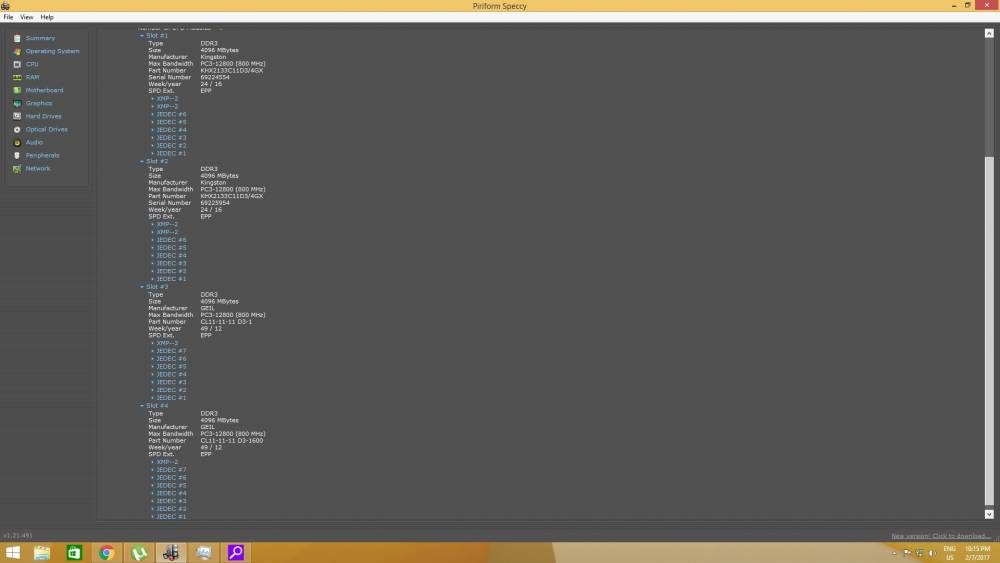This screenshot has width=1000, height=563.
Task: Select GEIL manufacturer value in Slot #3
Action: click(207, 309)
